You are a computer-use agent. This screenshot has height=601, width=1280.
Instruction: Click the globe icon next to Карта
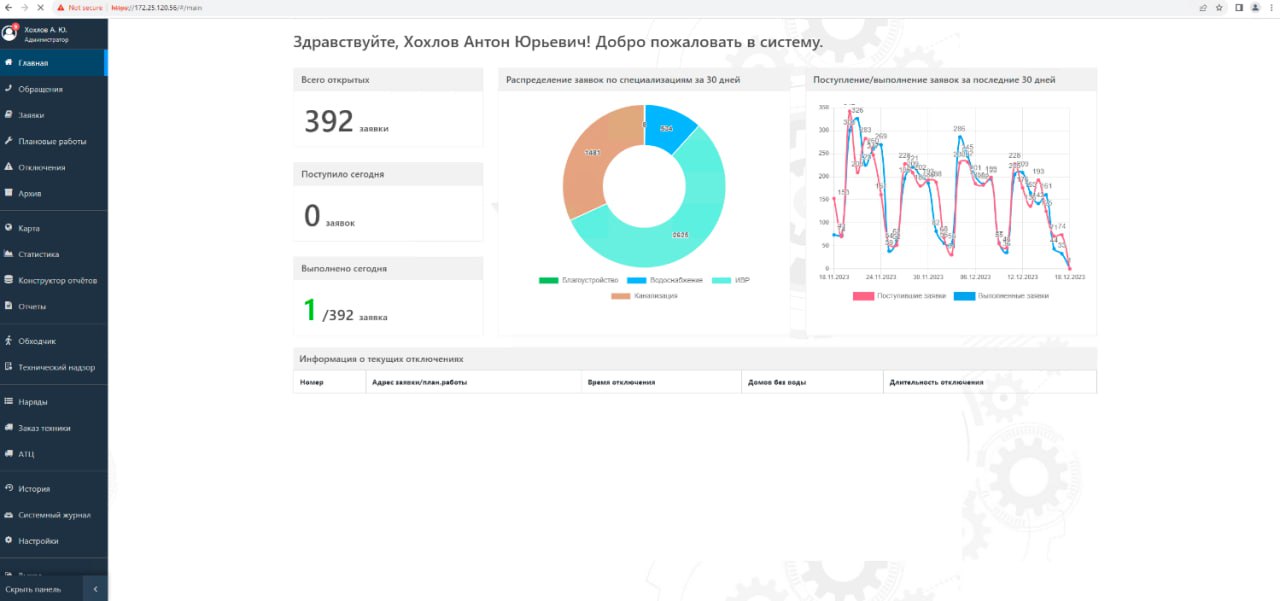[8, 228]
